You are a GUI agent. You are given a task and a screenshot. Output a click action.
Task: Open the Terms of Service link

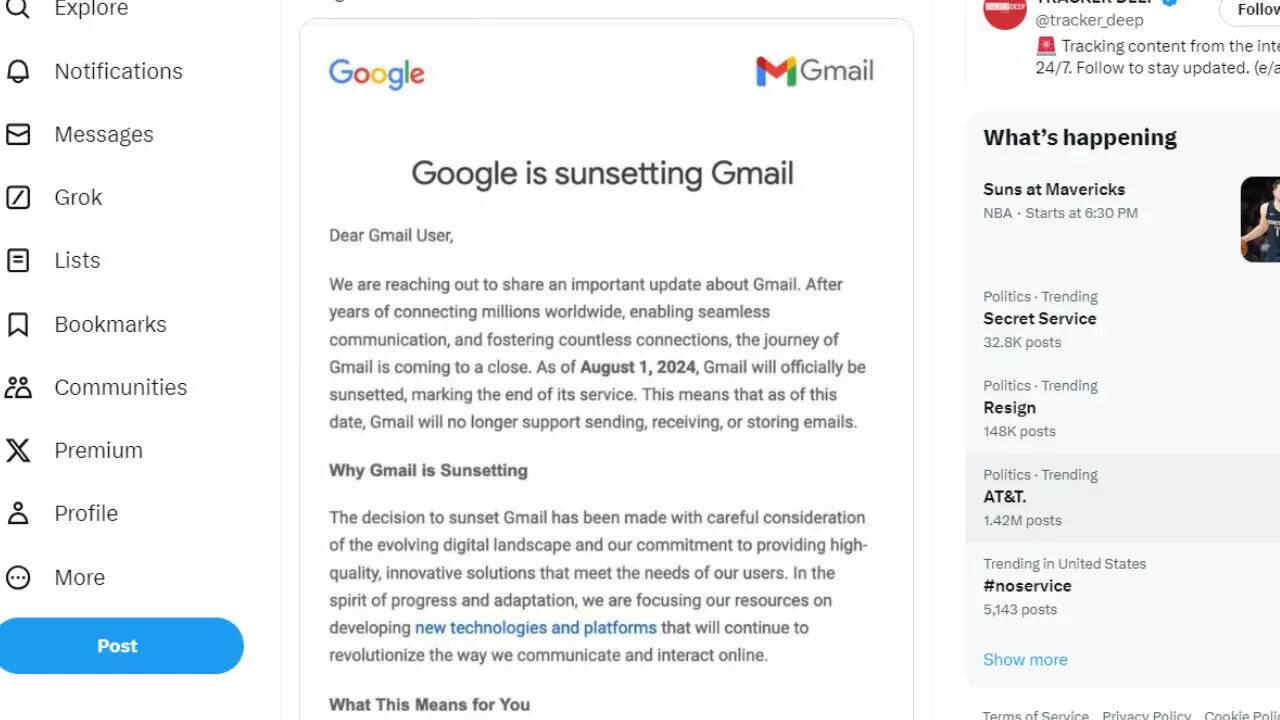coord(1035,714)
